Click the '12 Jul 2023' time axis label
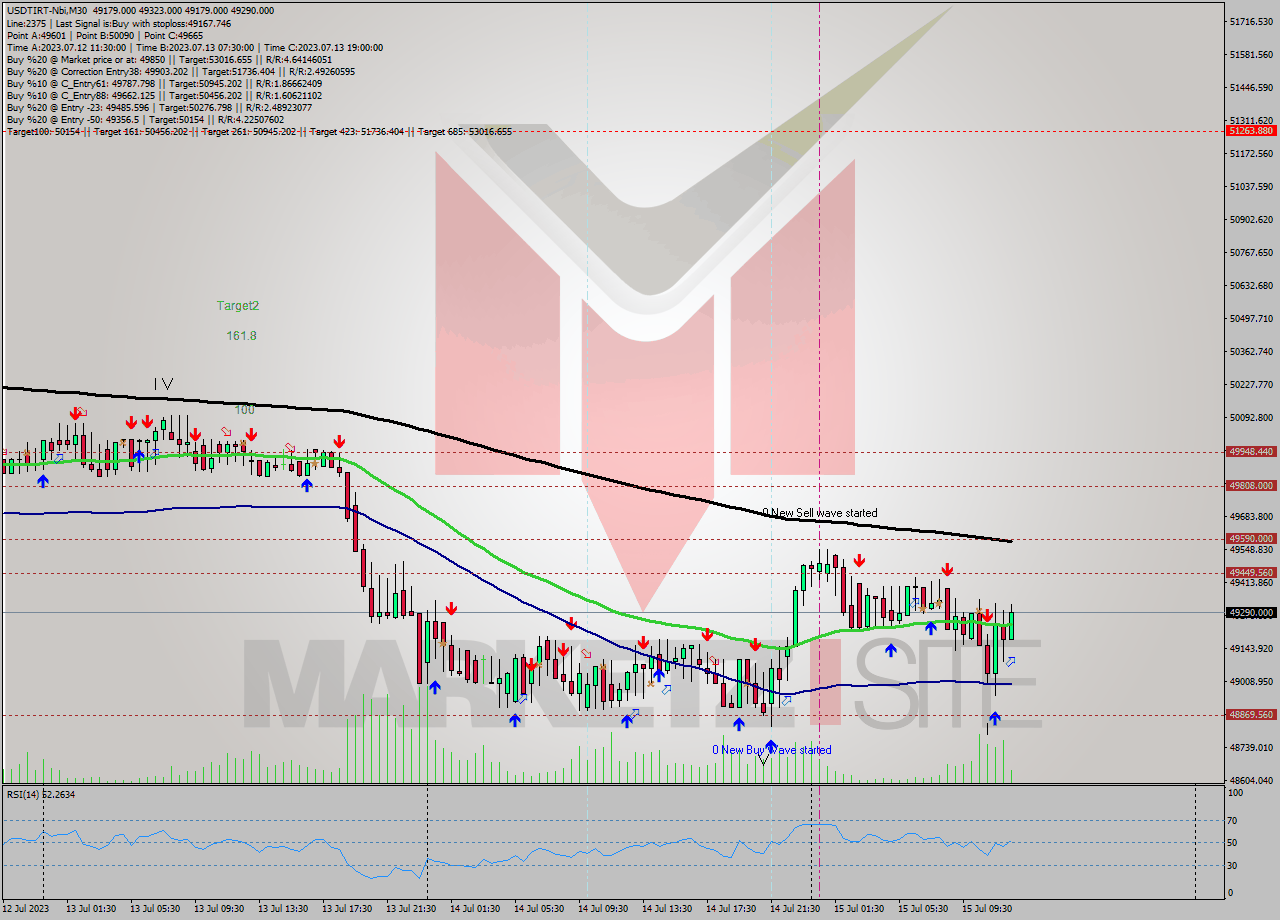Viewport: 1280px width, 920px height. (25, 908)
